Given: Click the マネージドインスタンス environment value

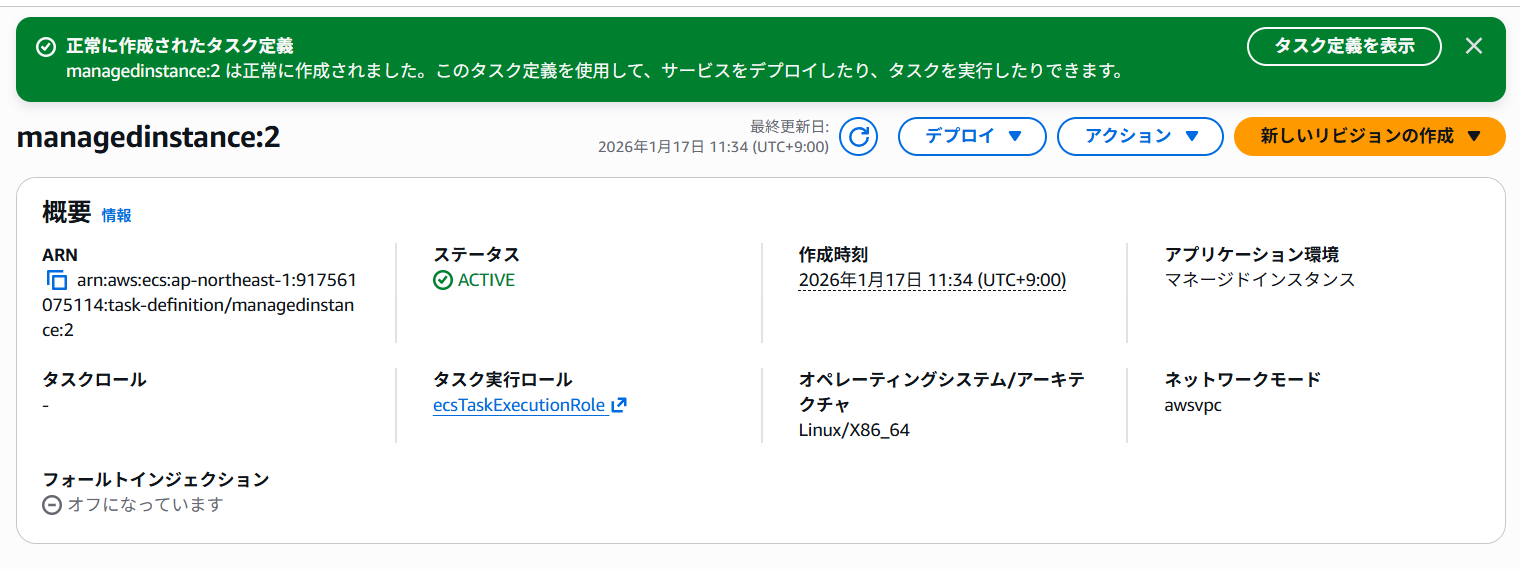Looking at the screenshot, I should click(x=1260, y=280).
